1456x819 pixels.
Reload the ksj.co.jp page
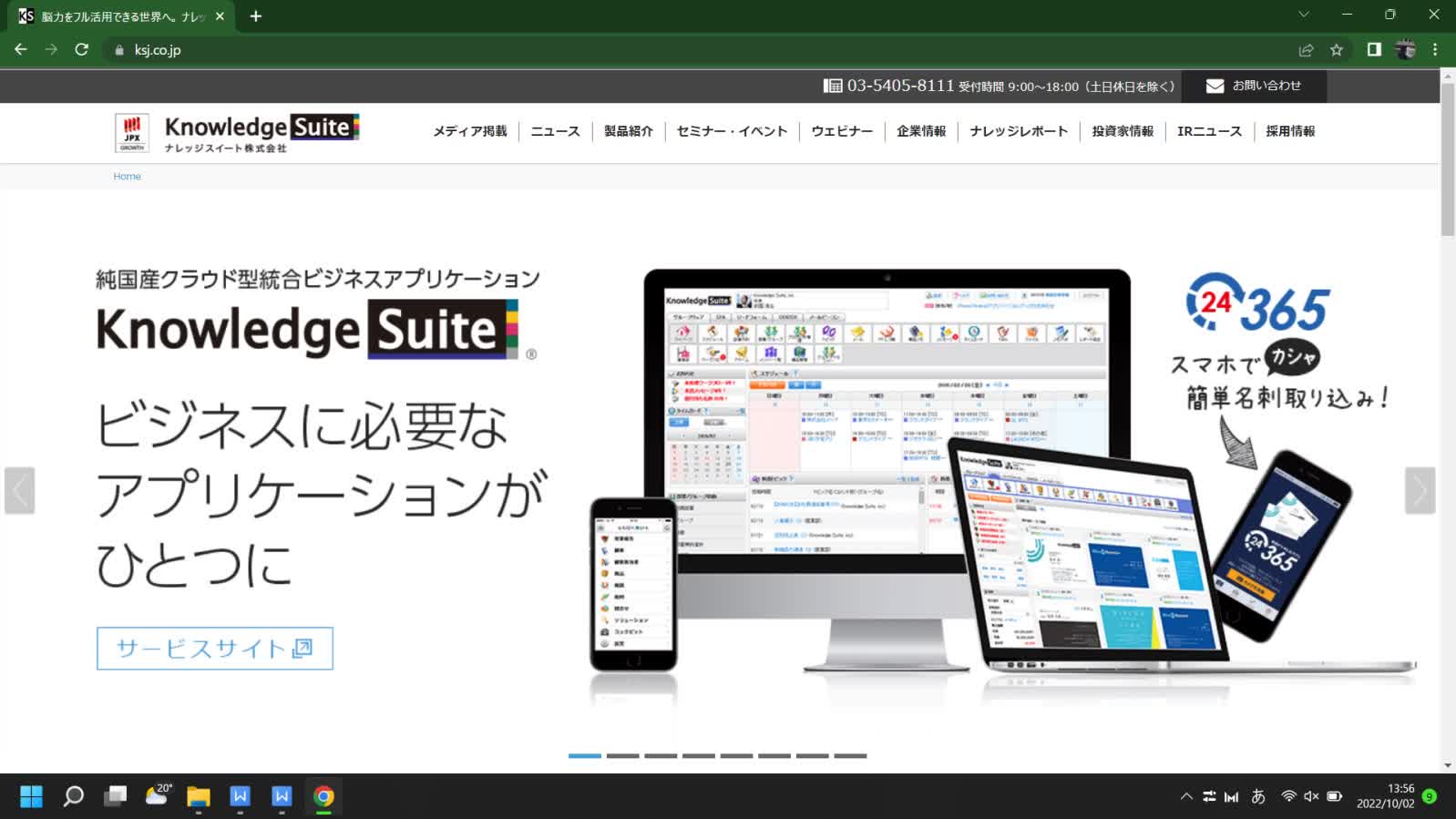pyautogui.click(x=82, y=50)
